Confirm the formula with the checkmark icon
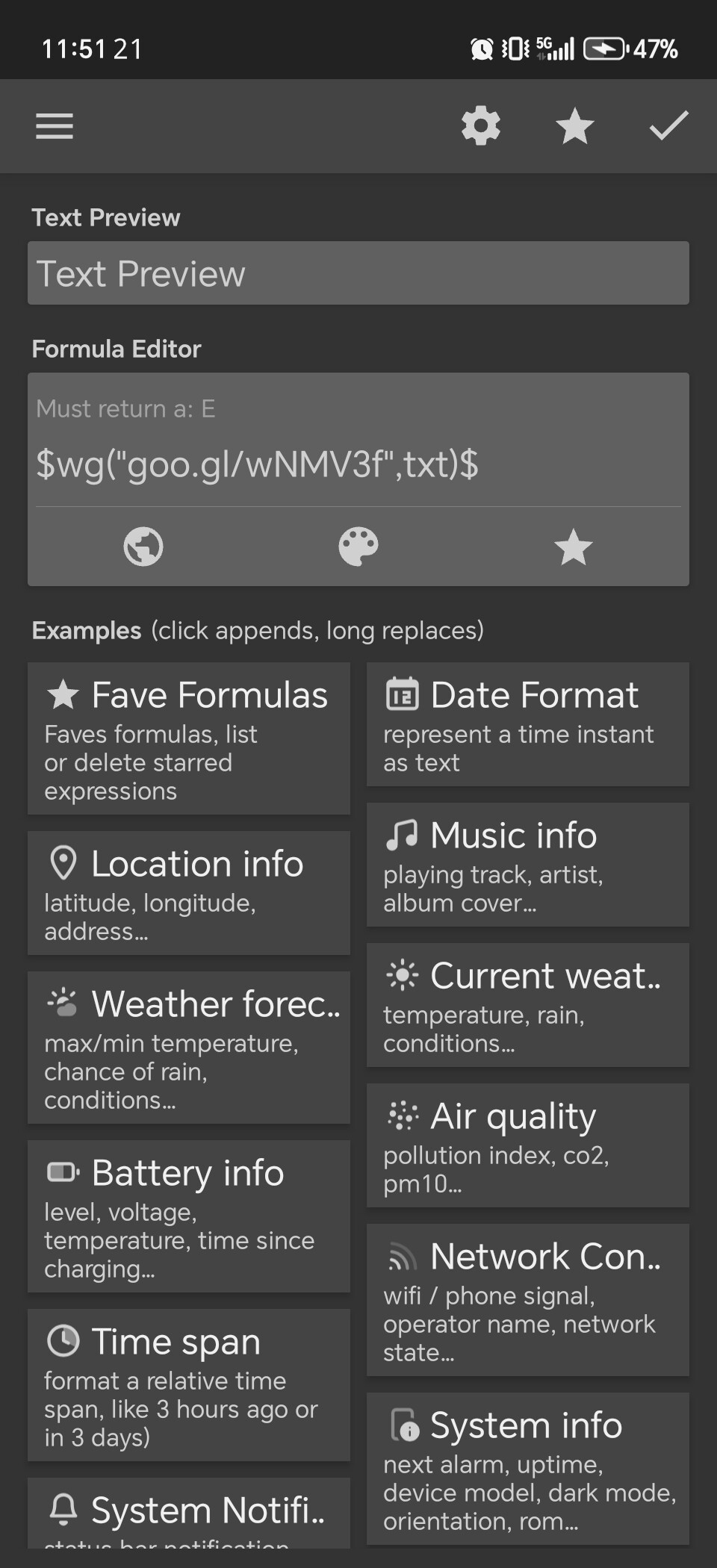Image resolution: width=717 pixels, height=1568 pixels. (x=668, y=126)
